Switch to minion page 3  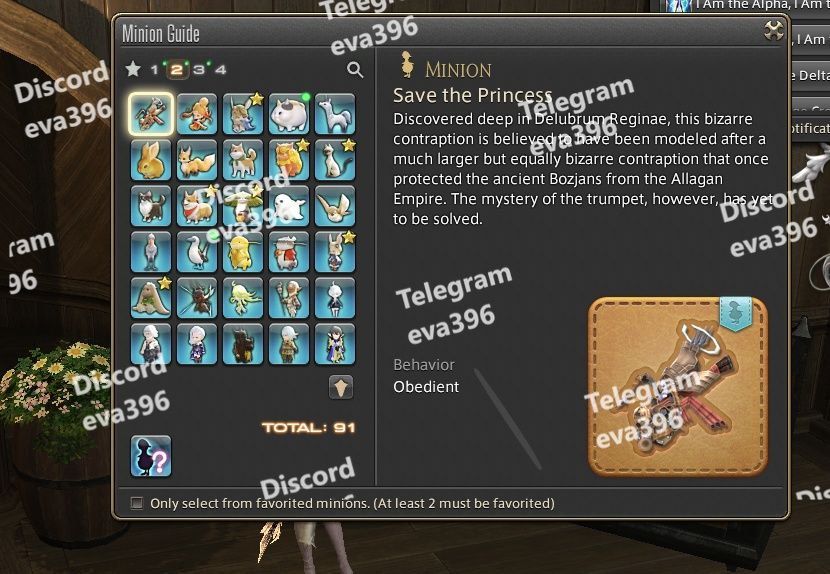(x=199, y=69)
